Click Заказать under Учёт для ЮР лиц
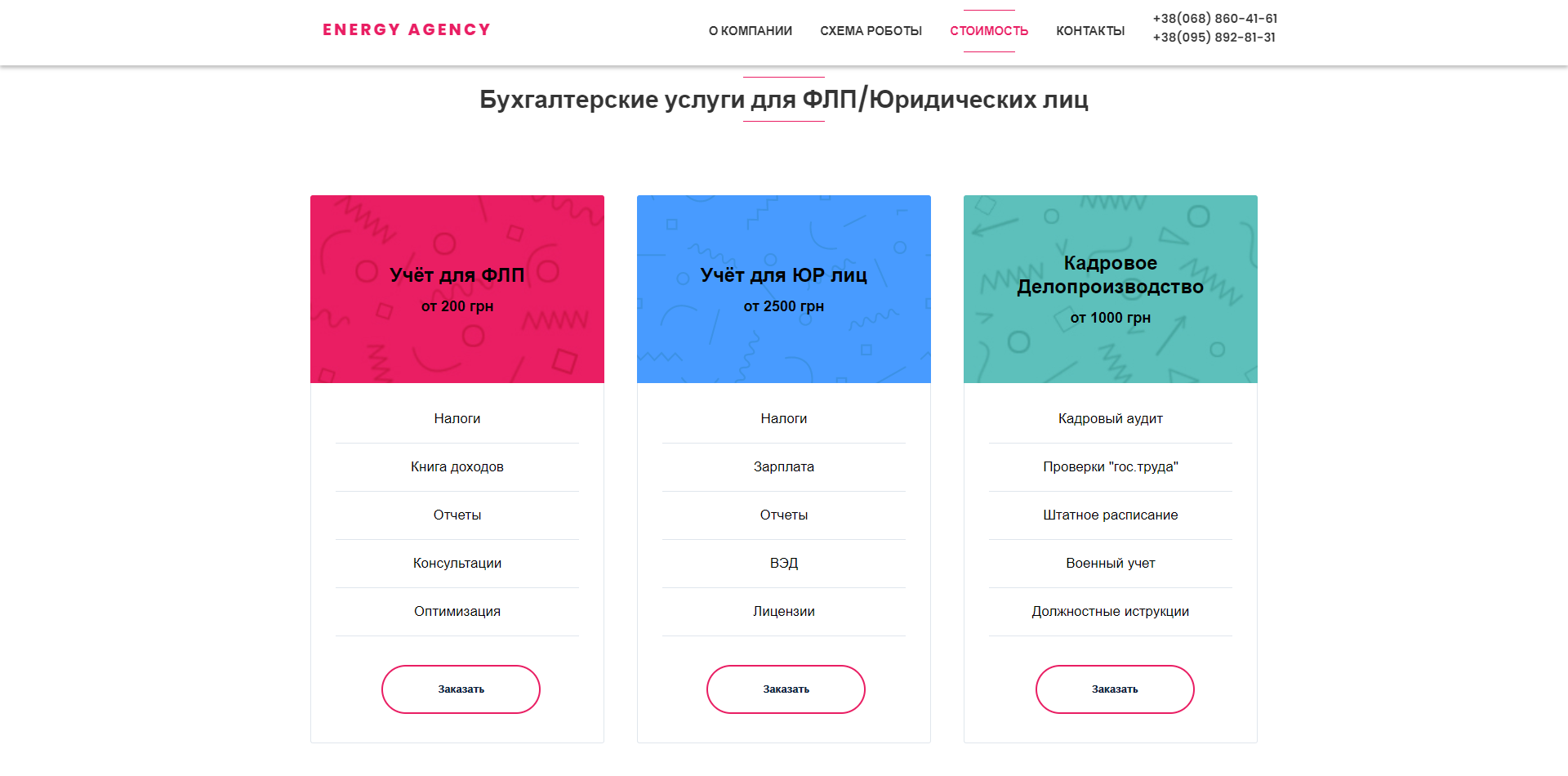Image resolution: width=1568 pixels, height=776 pixels. 786,689
